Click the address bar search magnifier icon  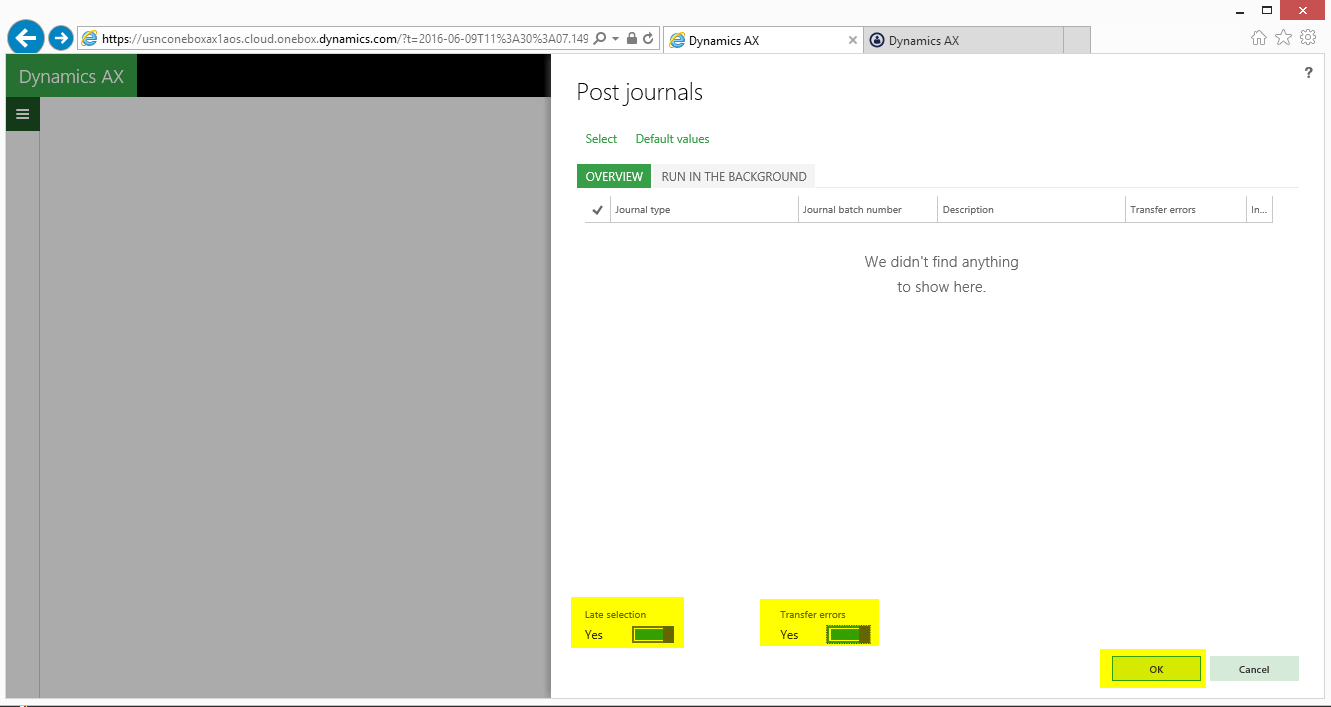[x=599, y=39]
